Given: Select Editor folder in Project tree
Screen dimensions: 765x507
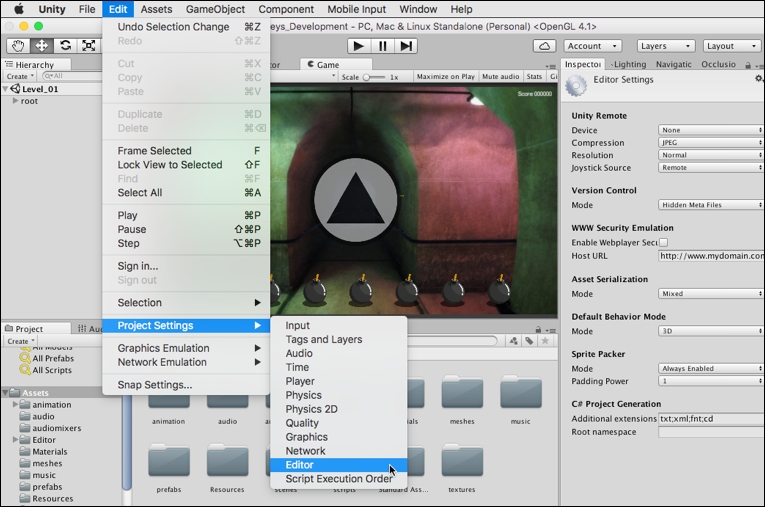Looking at the screenshot, I should pos(38,440).
